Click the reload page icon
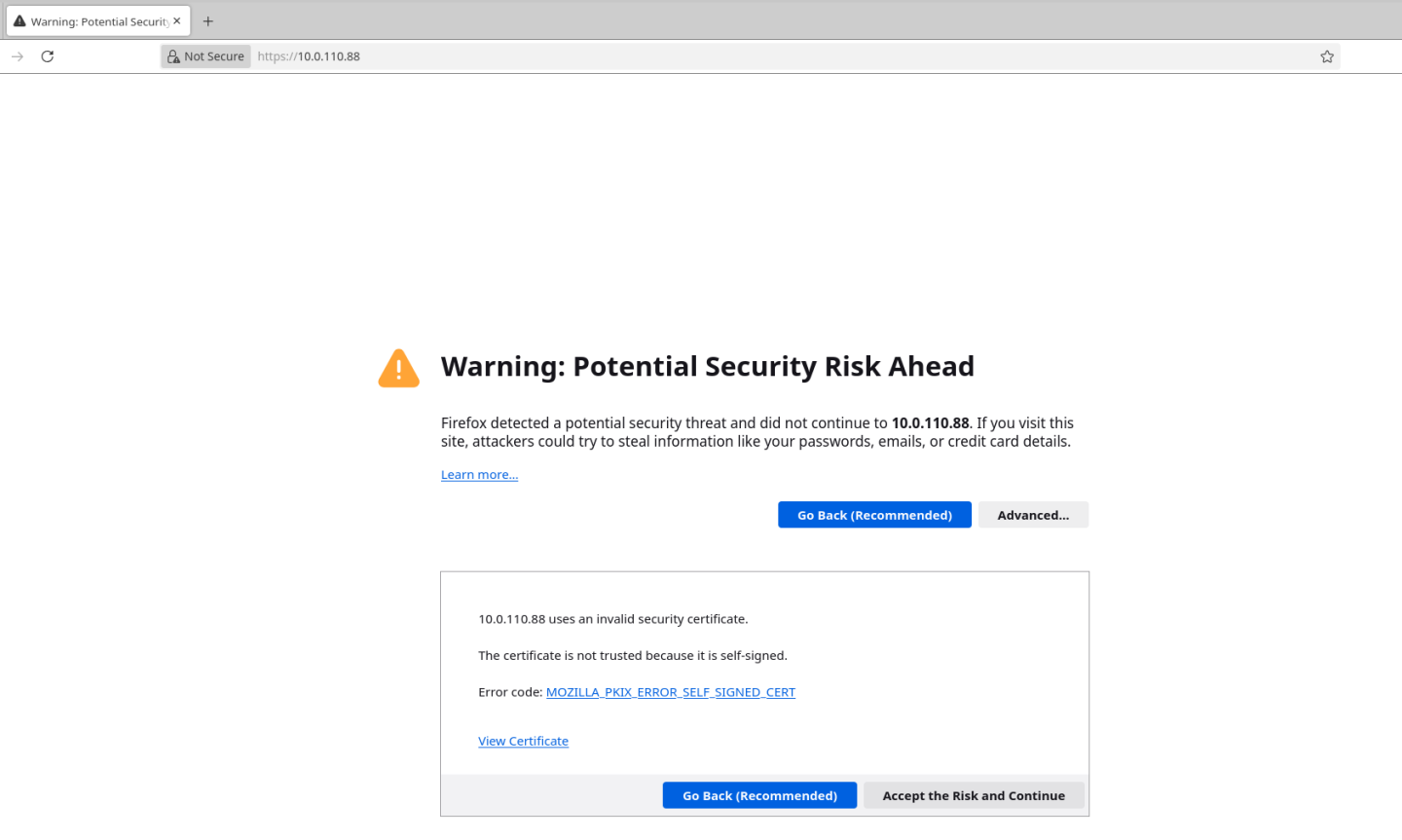 pyautogui.click(x=47, y=56)
